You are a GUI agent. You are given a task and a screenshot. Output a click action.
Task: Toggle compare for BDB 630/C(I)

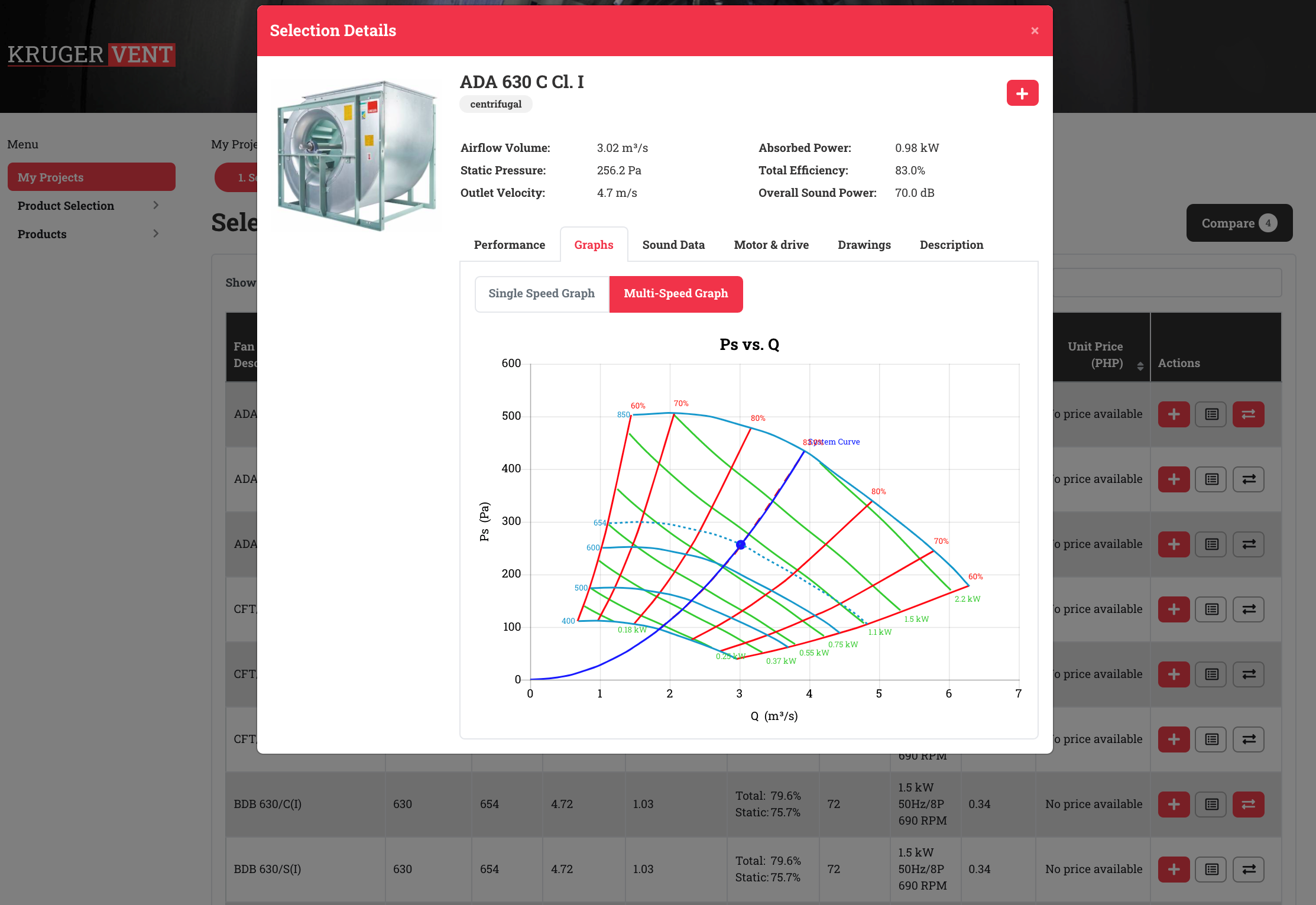click(x=1249, y=805)
